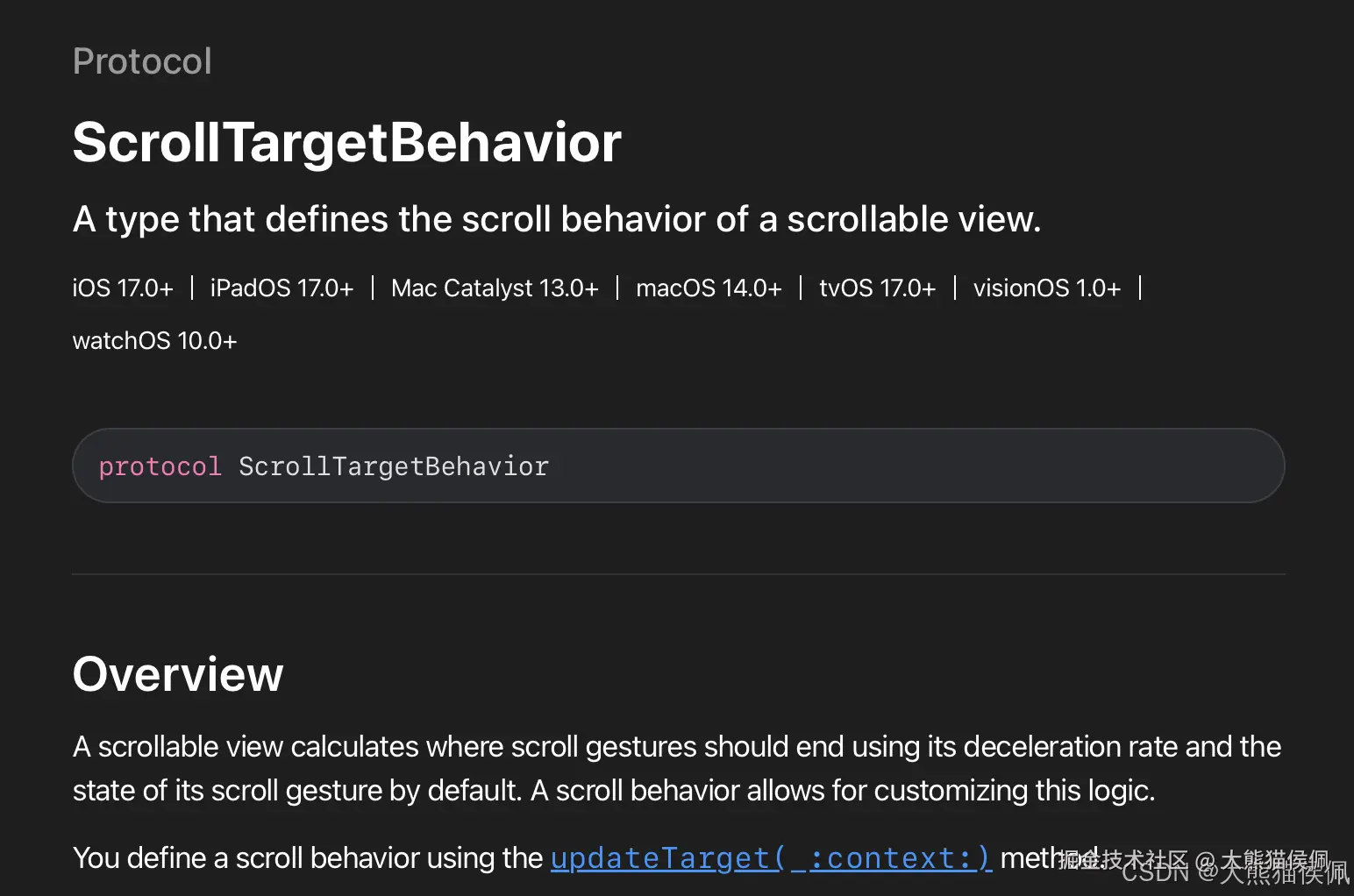This screenshot has height=896, width=1354.
Task: Select the visionOS 1.0+ availability item
Action: coord(1047,288)
